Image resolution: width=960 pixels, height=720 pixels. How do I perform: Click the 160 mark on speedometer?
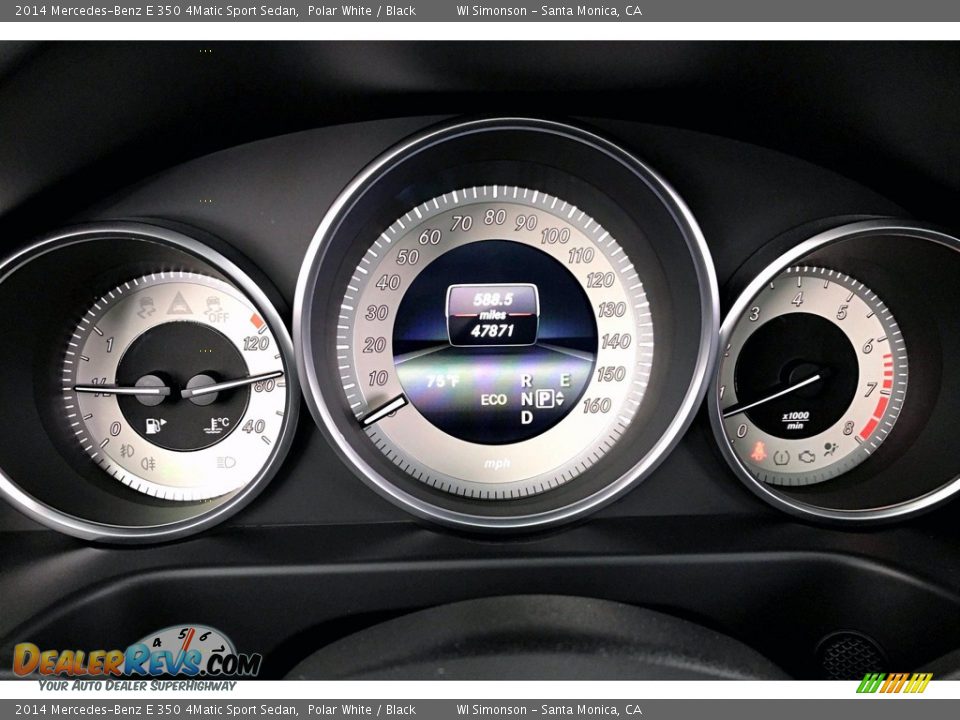coord(597,405)
